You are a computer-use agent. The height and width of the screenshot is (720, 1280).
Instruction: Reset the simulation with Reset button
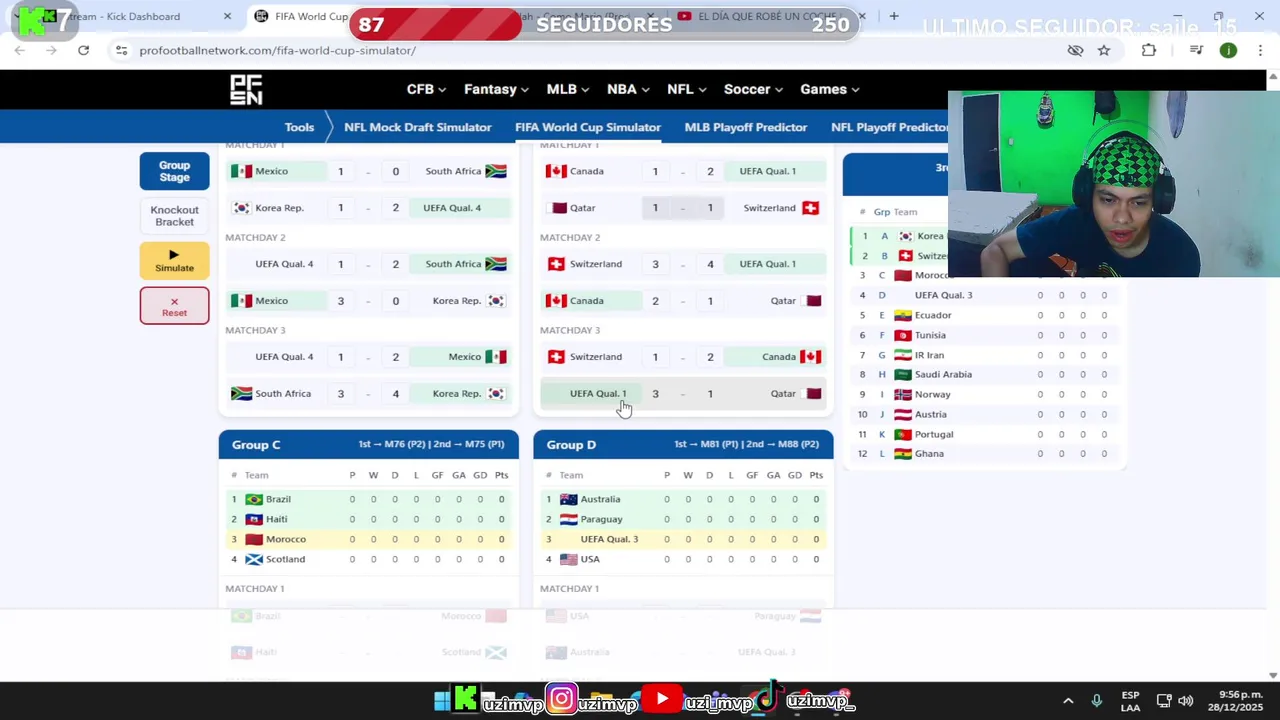coord(174,306)
